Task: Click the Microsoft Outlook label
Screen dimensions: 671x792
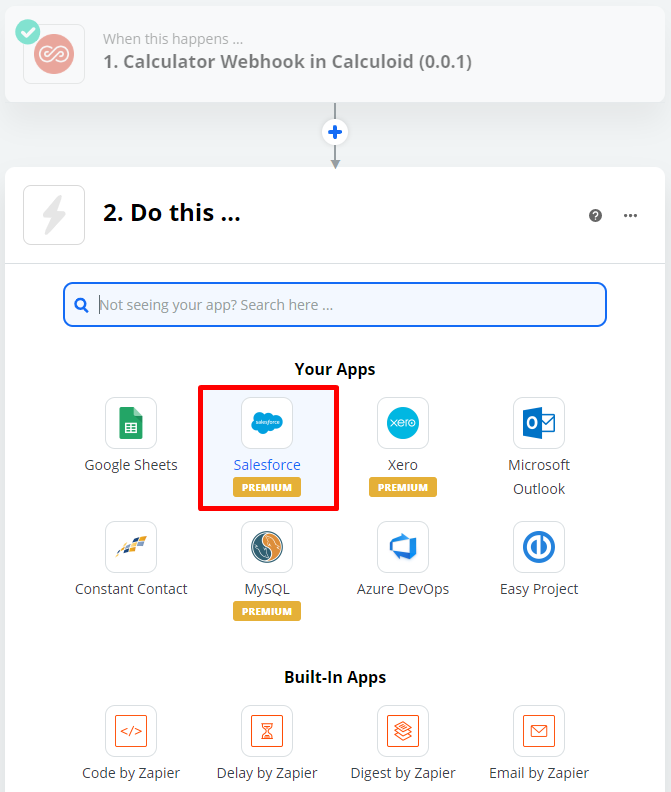Action: 539,477
